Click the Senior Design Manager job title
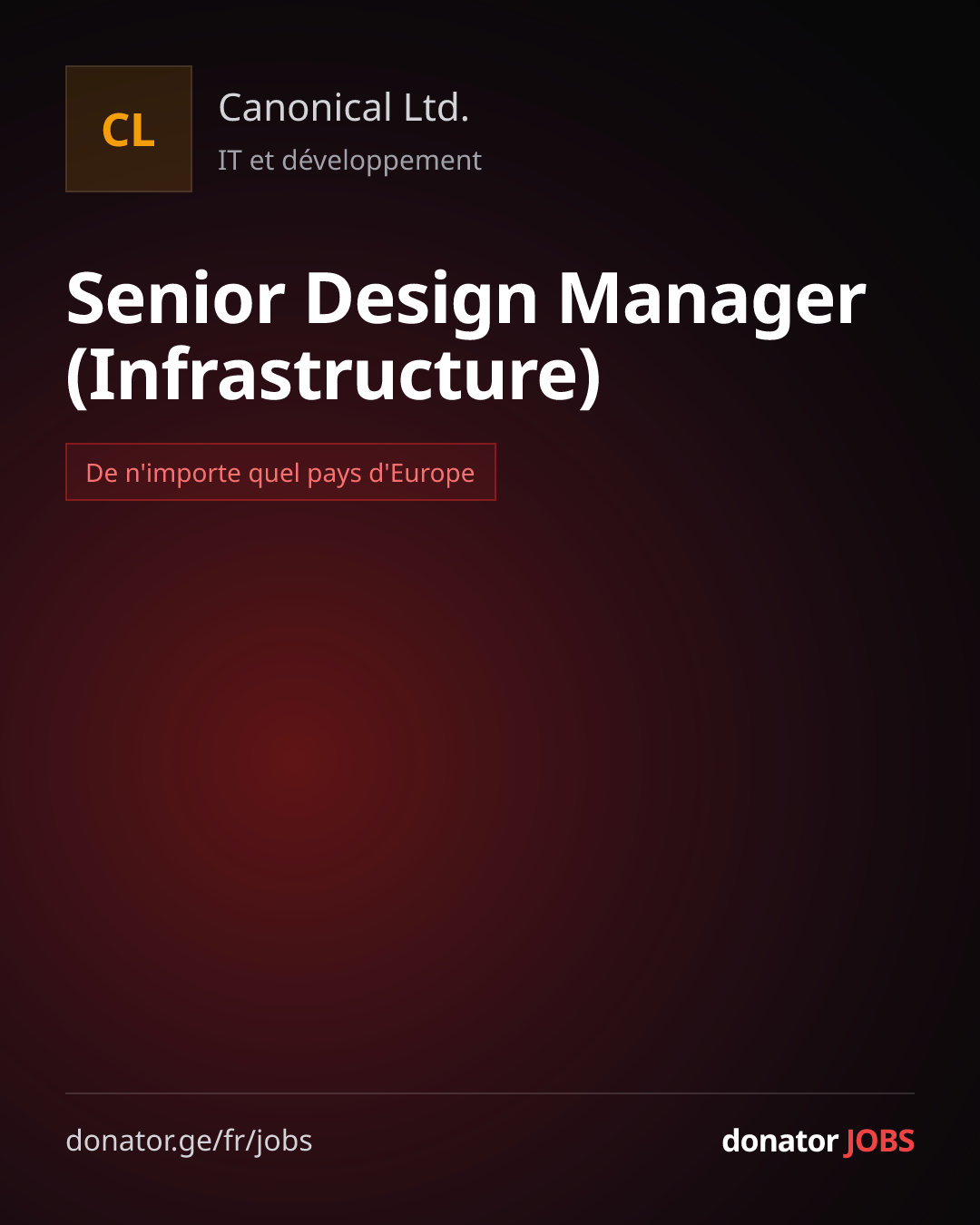The width and height of the screenshot is (980, 1225). coord(465,299)
